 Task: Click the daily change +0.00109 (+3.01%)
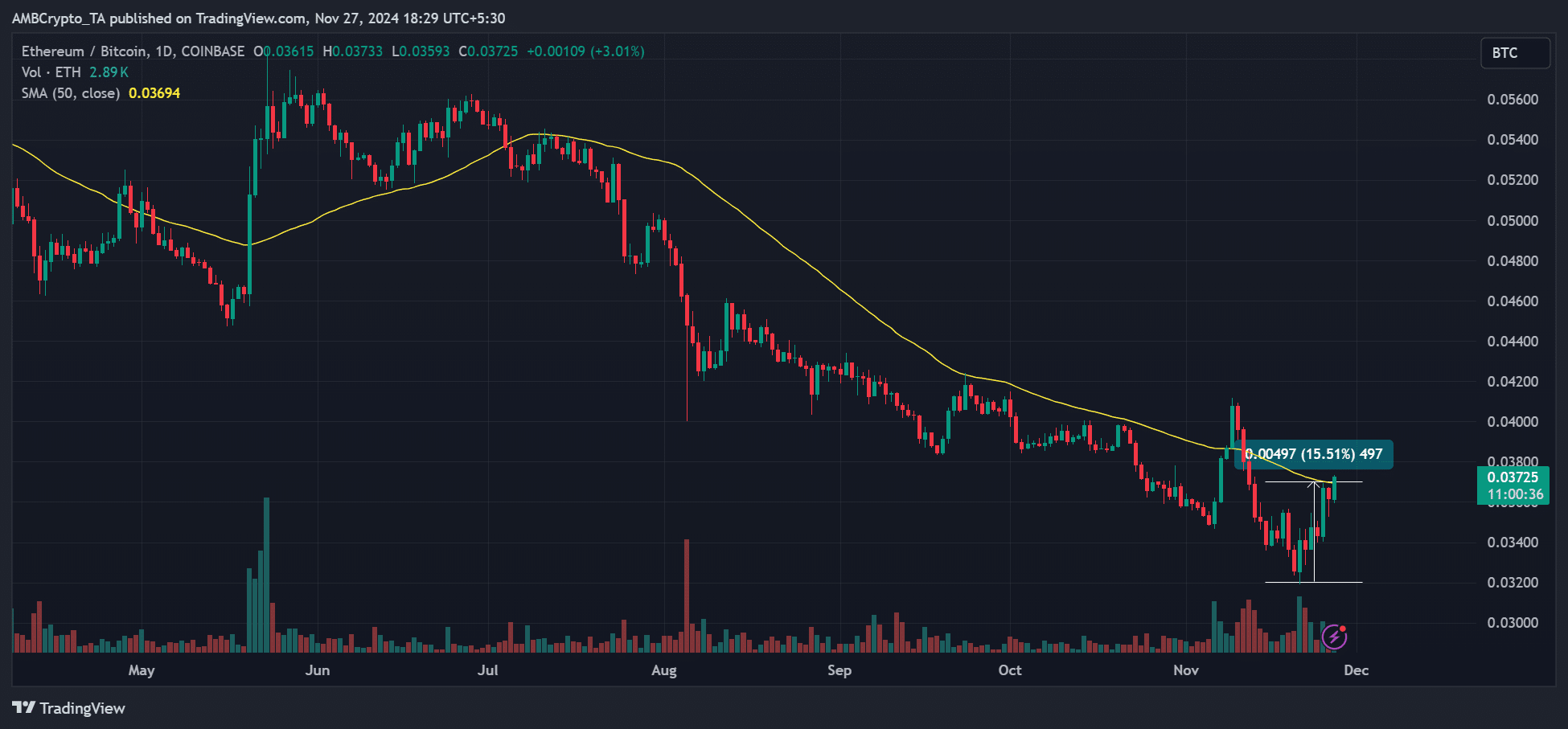point(585,51)
